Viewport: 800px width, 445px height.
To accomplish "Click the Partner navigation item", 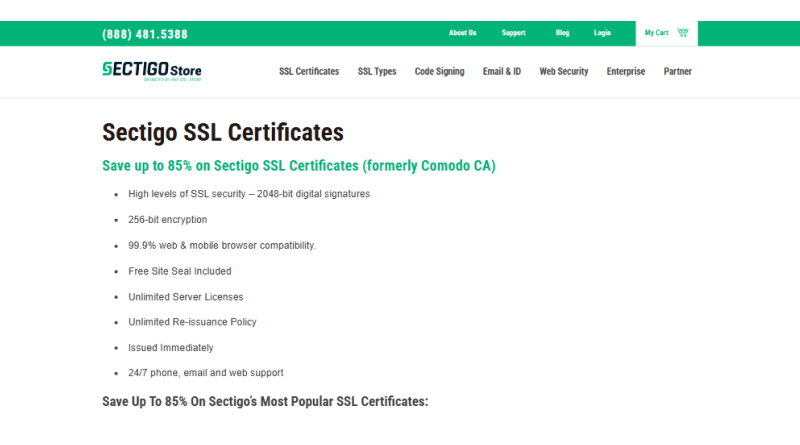I will (677, 71).
